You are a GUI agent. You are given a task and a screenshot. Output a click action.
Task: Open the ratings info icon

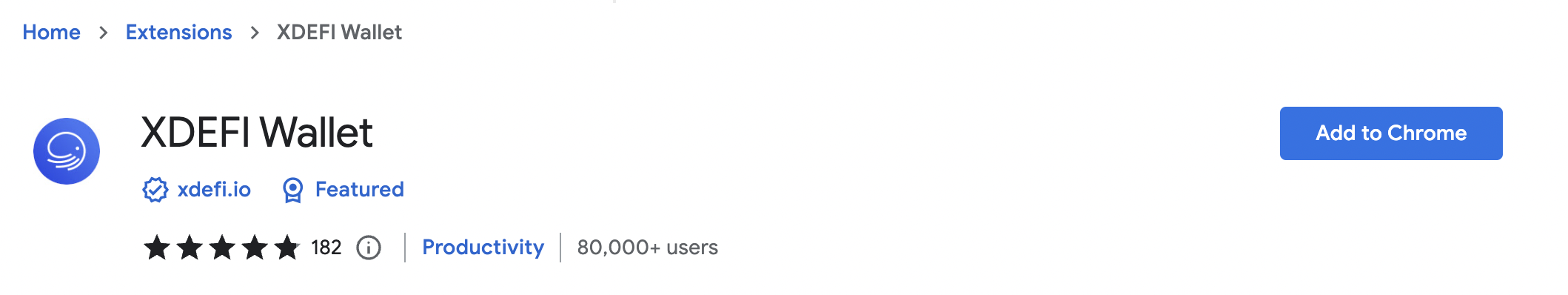(x=369, y=248)
